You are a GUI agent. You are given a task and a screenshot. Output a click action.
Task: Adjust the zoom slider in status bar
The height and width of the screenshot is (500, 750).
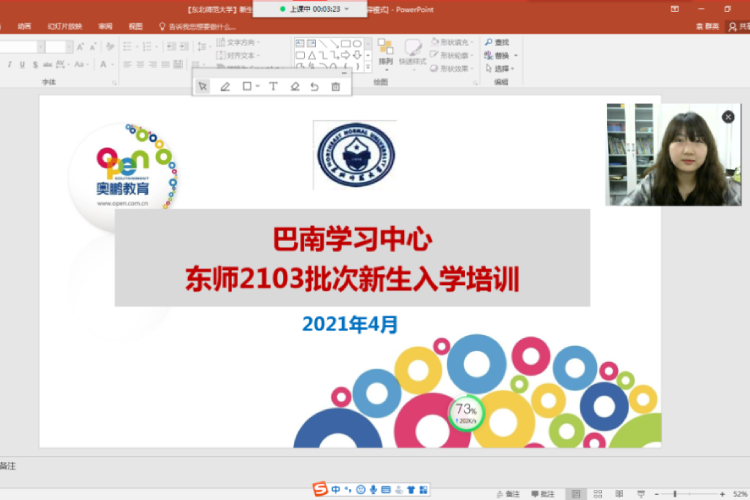tap(676, 494)
